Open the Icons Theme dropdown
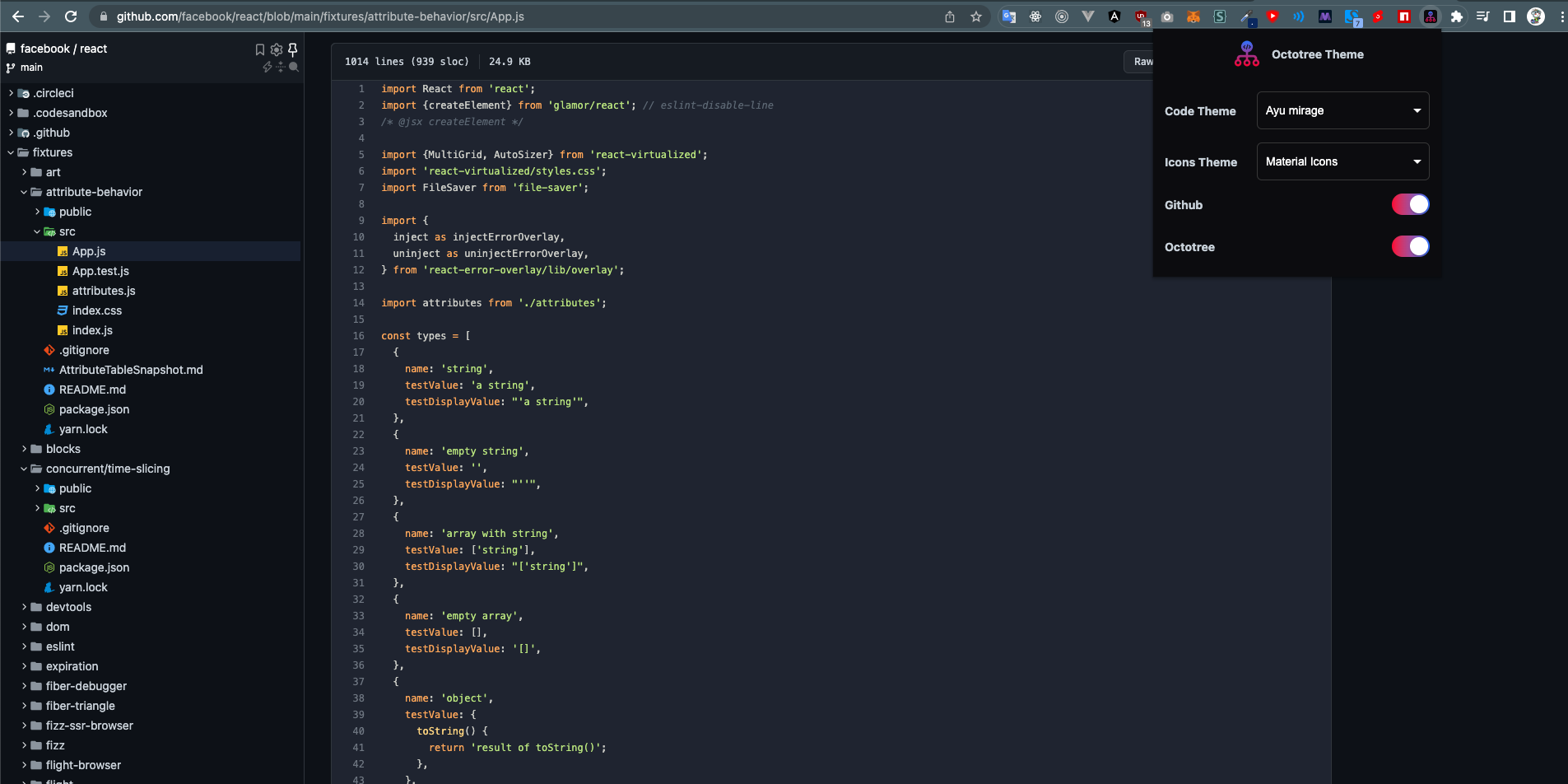 pos(1342,161)
